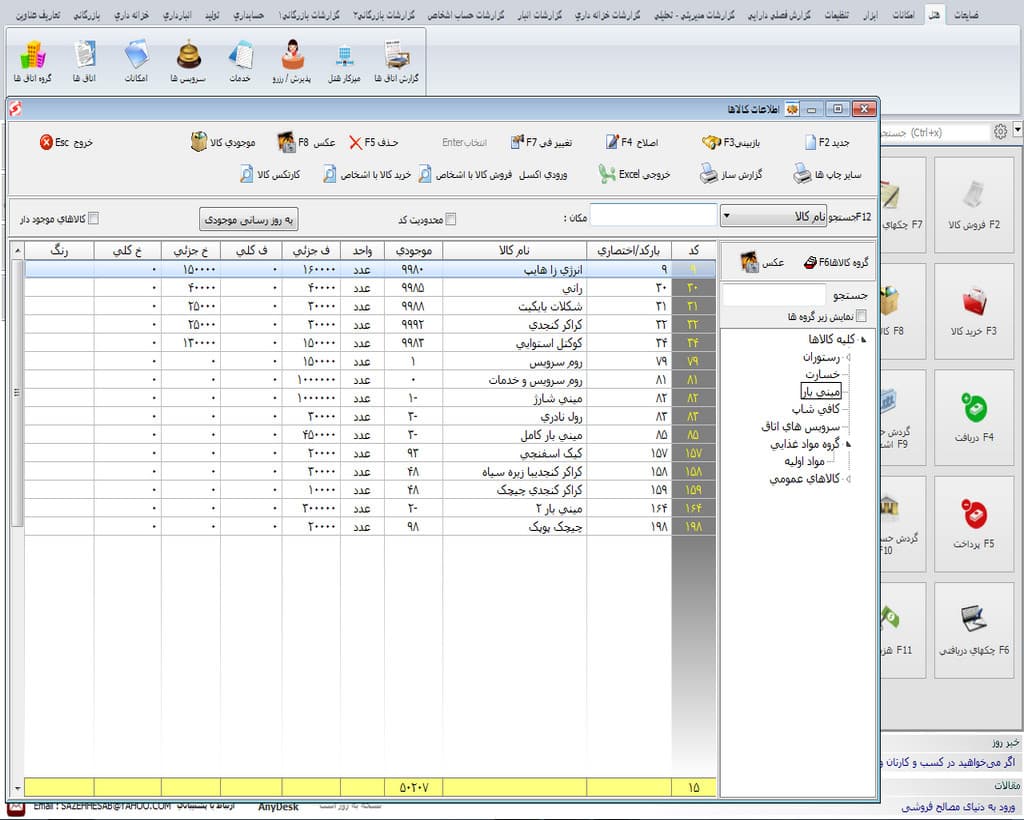Export list with خروجی Excel
The image size is (1024, 820).
click(x=634, y=174)
